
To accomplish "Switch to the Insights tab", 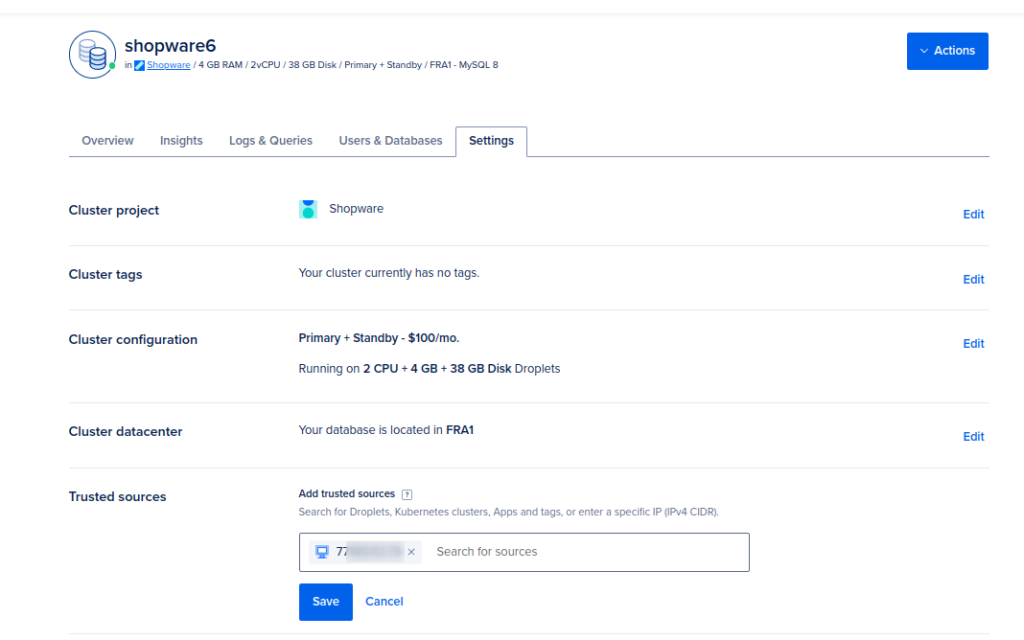I will coord(182,141).
